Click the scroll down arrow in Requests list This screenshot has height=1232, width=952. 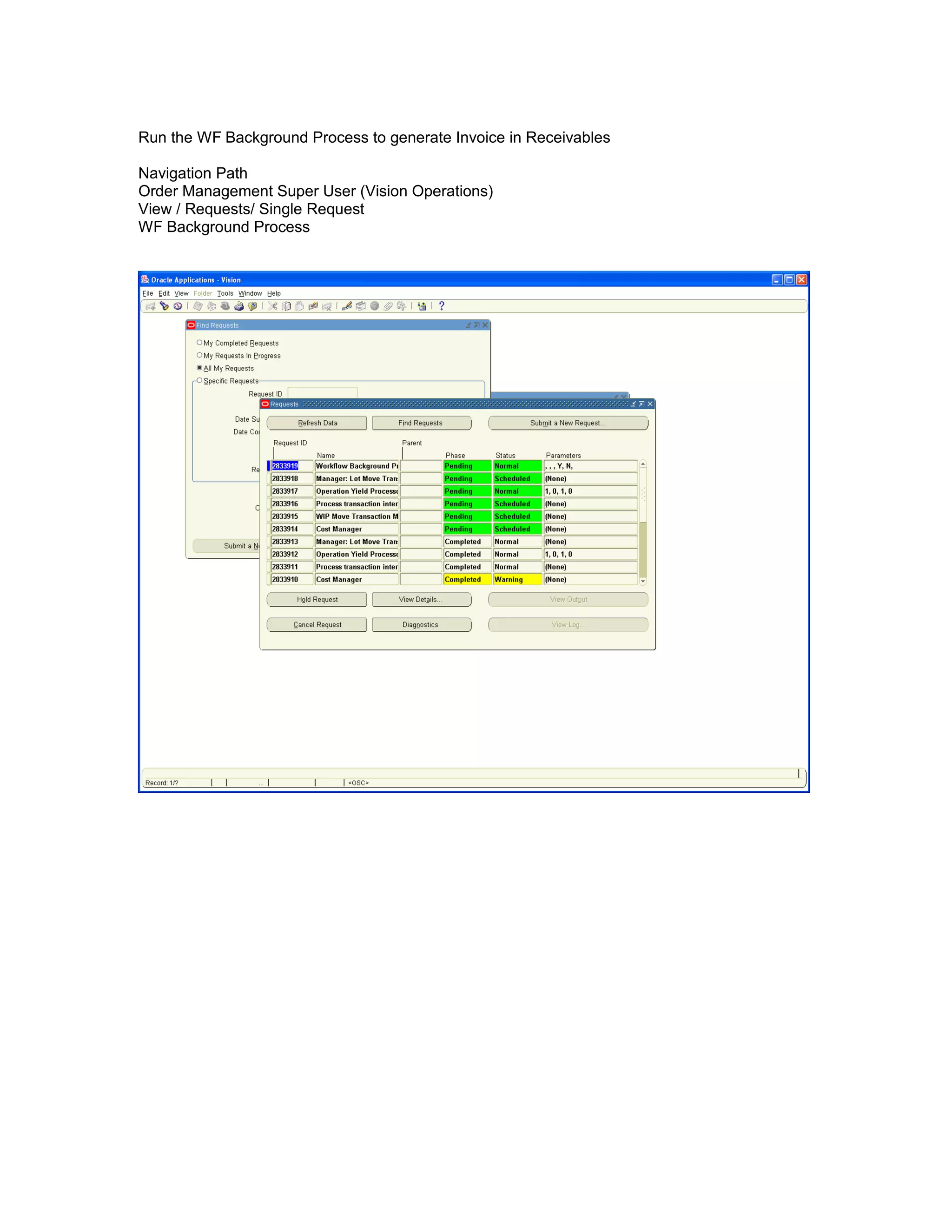[643, 581]
